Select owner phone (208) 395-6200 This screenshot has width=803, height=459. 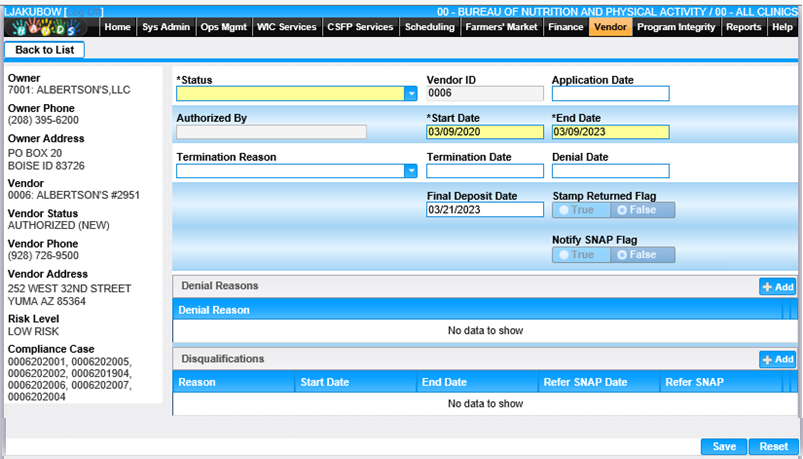(x=43, y=120)
